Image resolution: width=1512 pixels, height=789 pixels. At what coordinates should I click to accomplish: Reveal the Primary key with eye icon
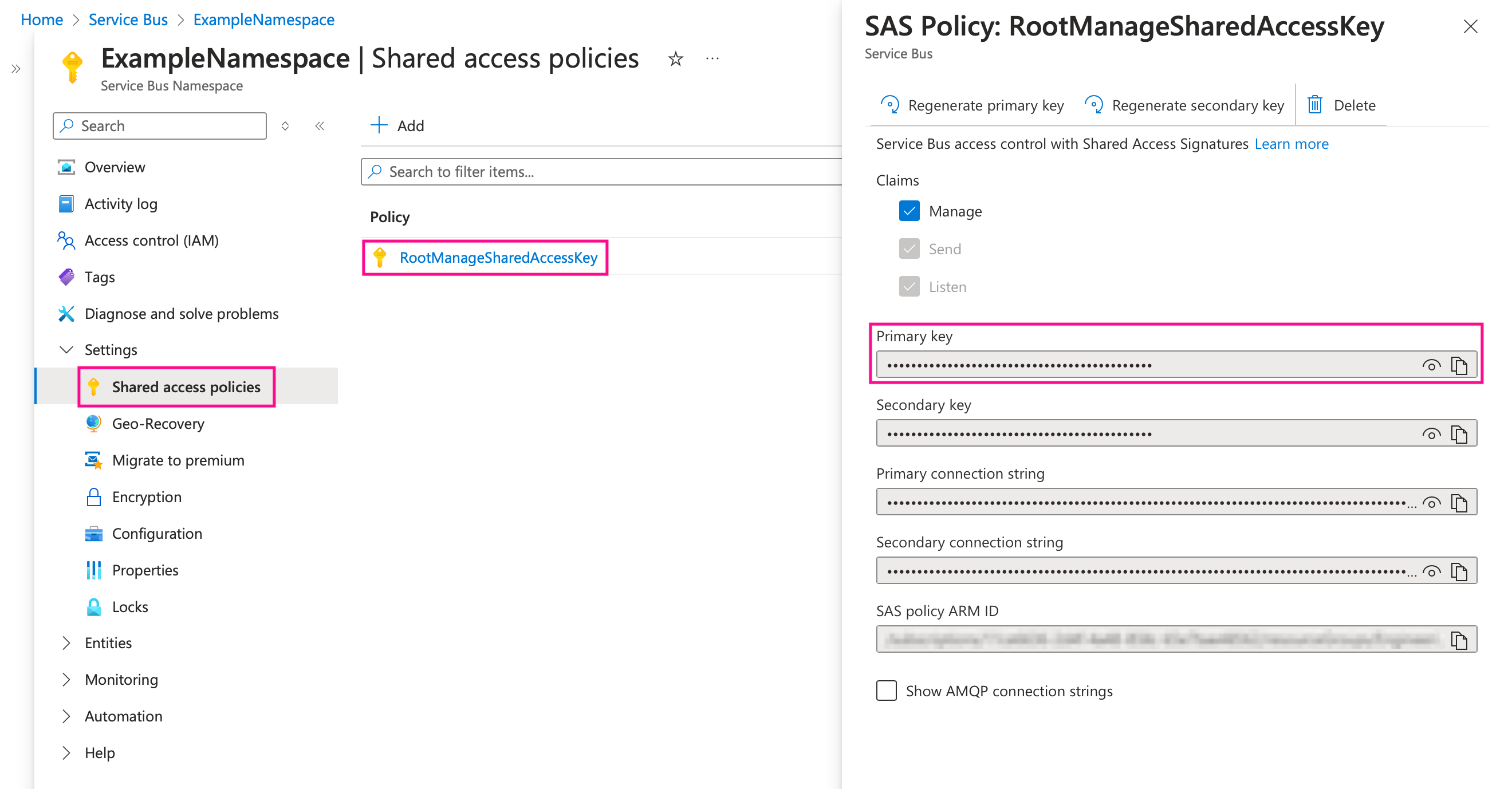(x=1431, y=365)
